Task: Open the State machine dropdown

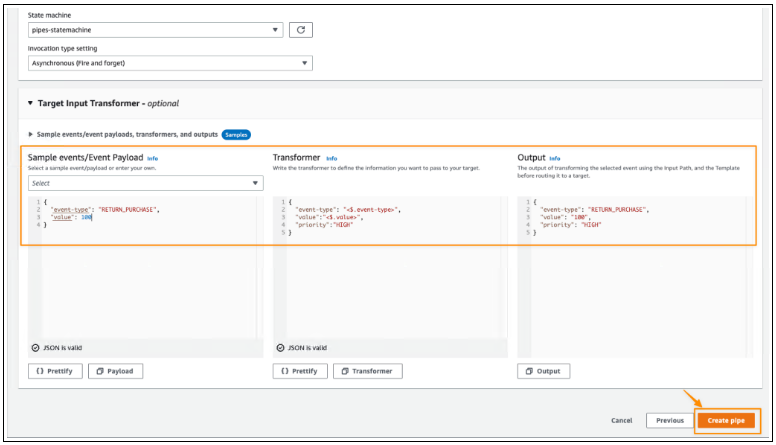Action: (155, 30)
